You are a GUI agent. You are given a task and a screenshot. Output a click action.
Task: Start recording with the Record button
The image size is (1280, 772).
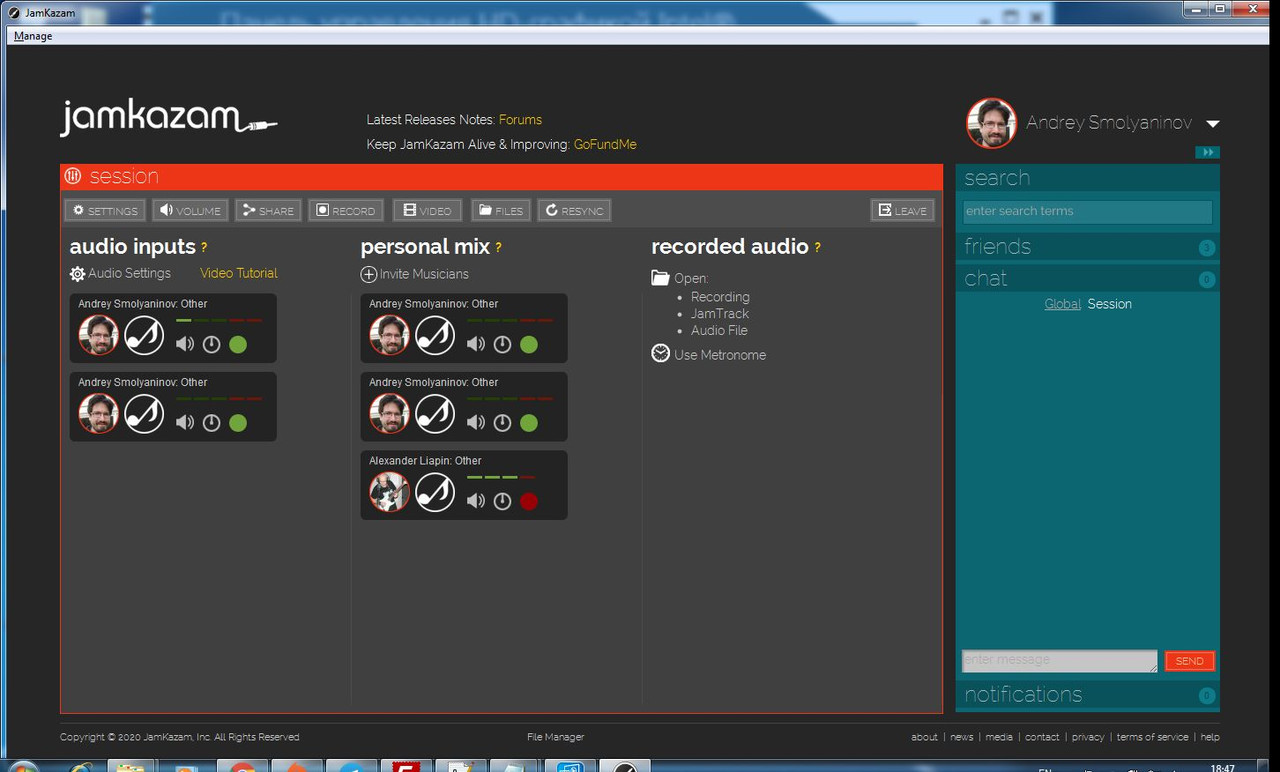click(346, 211)
